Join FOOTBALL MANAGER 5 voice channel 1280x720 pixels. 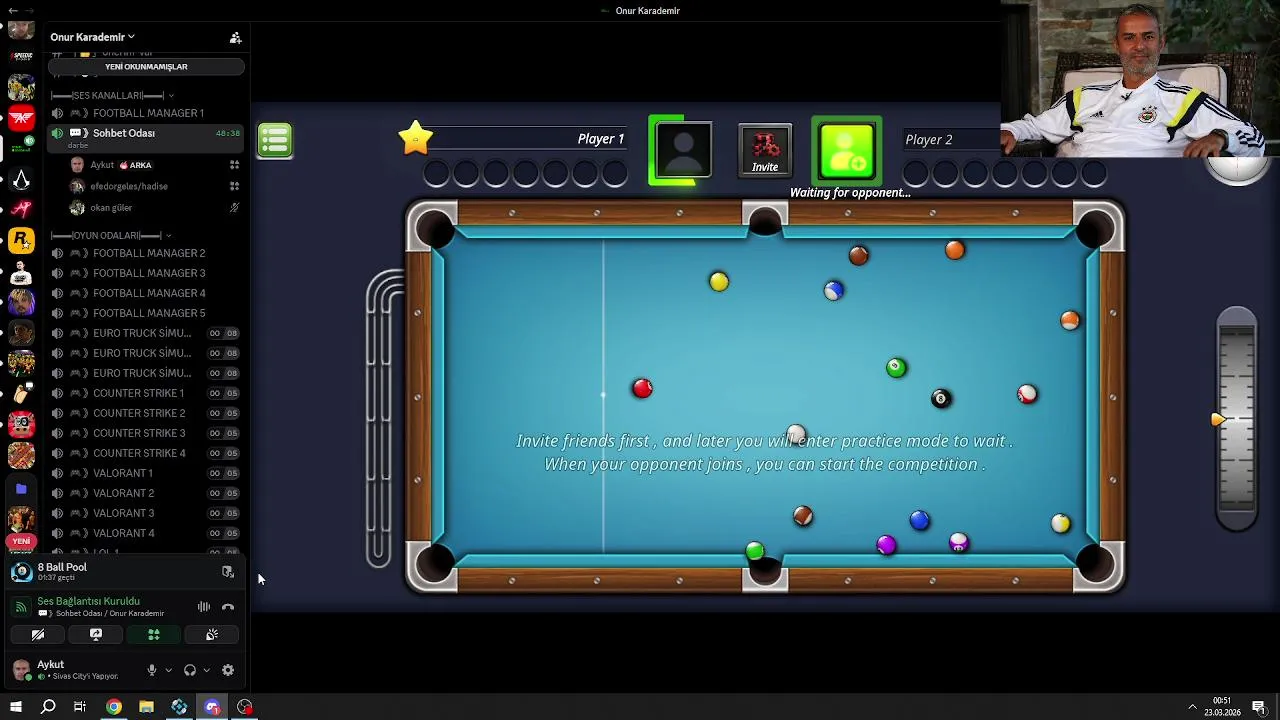pos(146,313)
